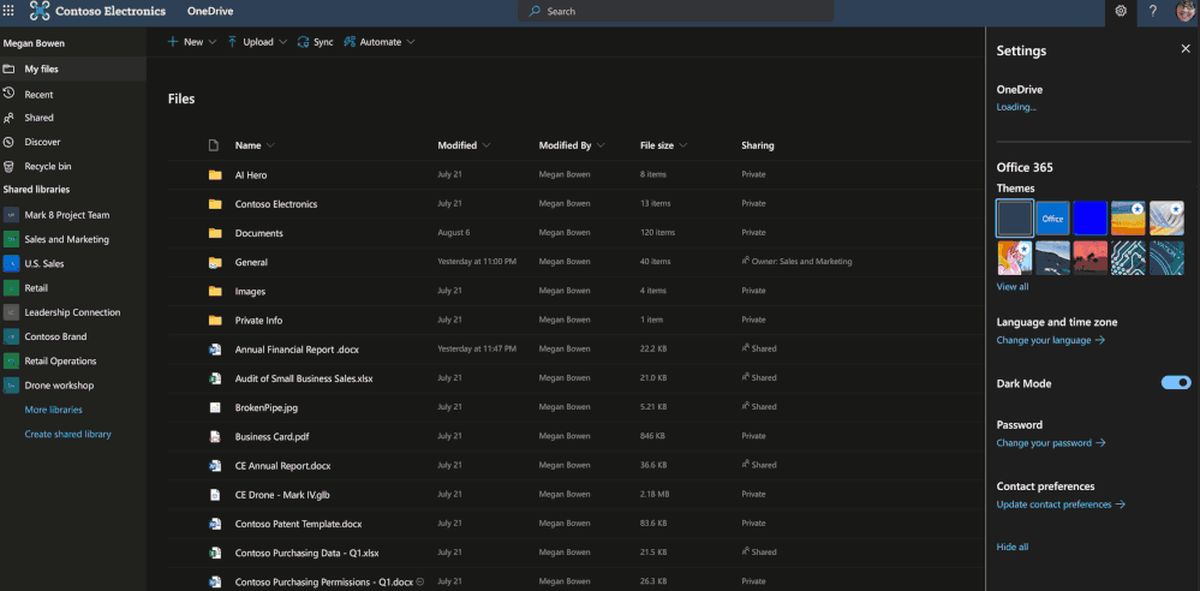Open Discover in the left navigation
The width and height of the screenshot is (1200, 591).
(42, 142)
